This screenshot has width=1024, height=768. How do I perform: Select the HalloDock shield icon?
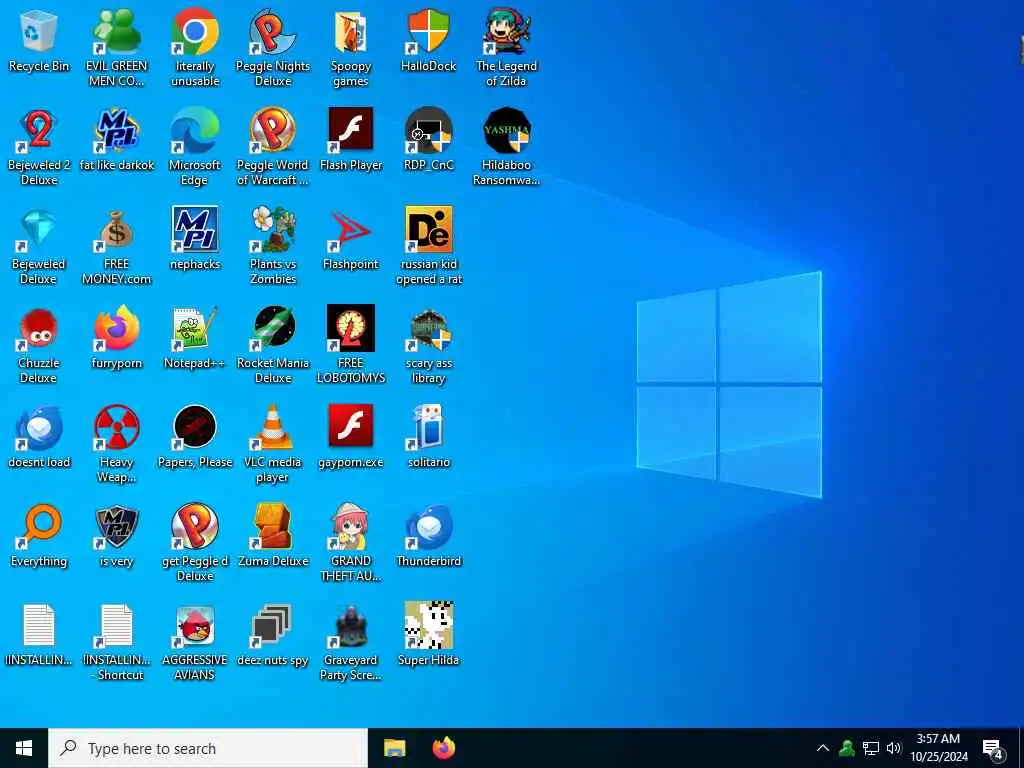428,33
